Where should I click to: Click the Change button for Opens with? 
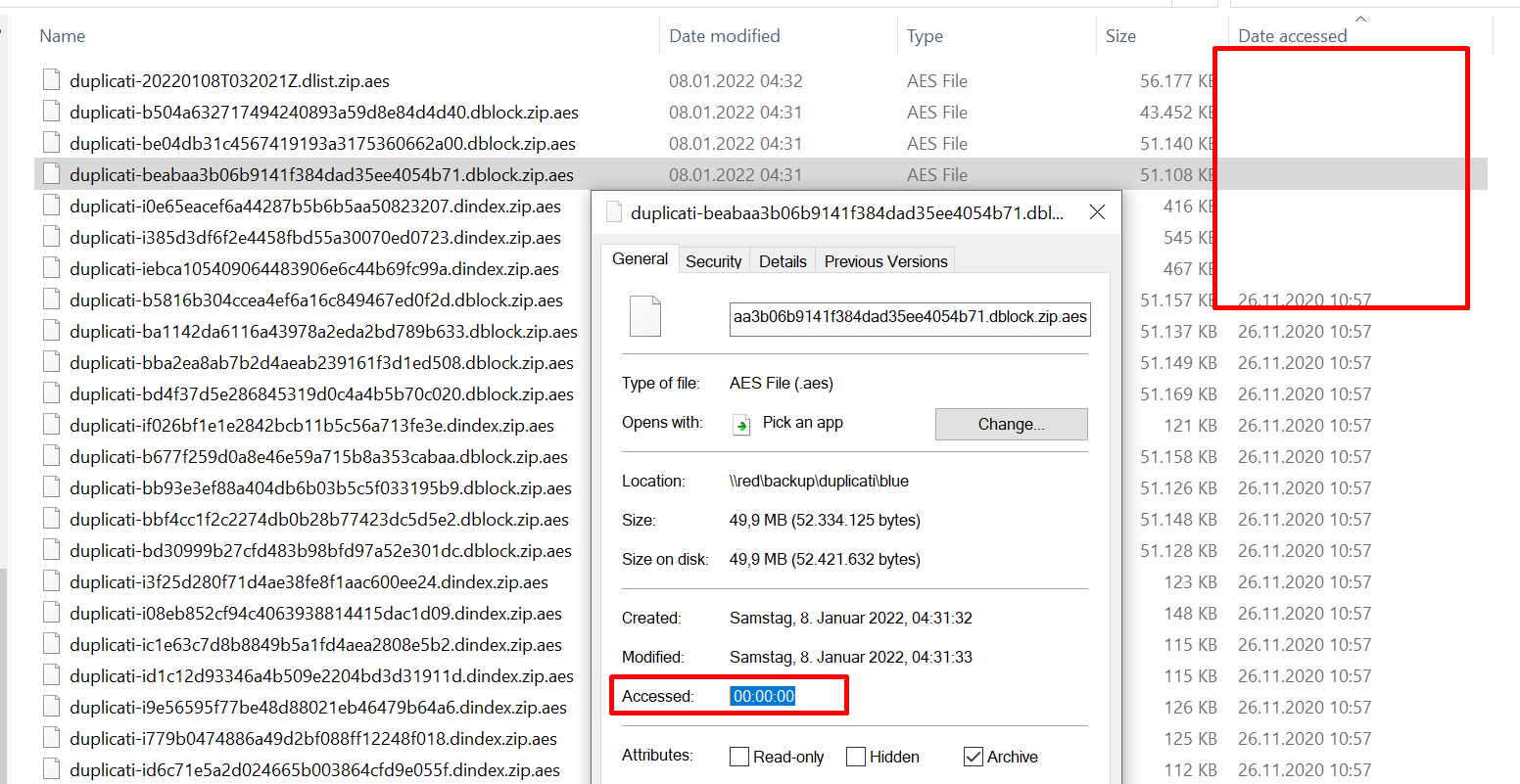coord(1011,423)
